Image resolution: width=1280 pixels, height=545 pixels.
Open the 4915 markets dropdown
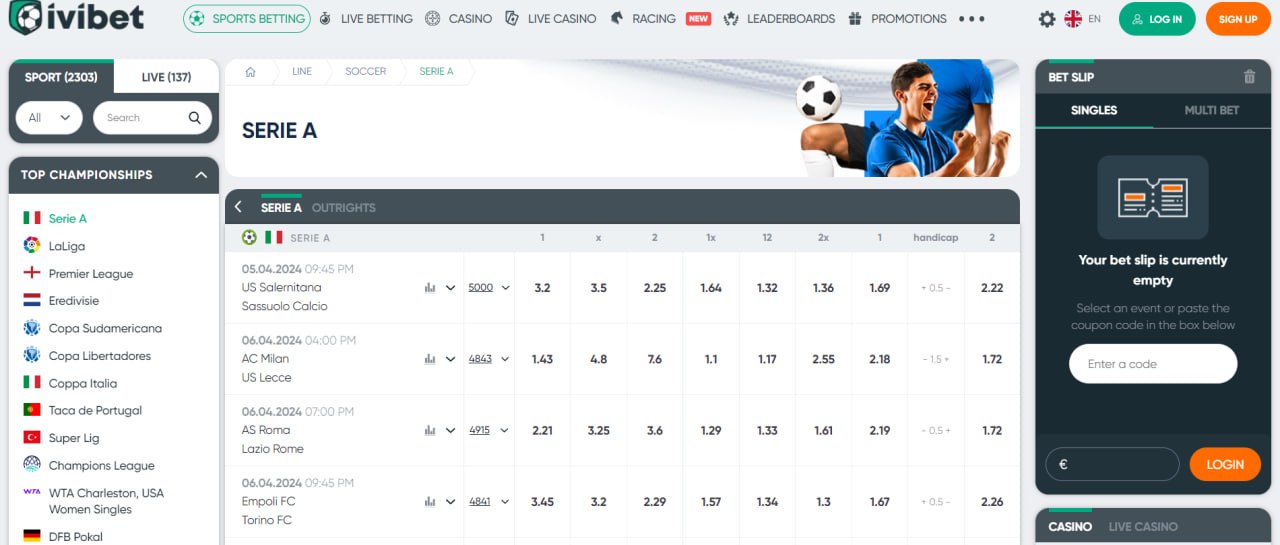(x=489, y=431)
